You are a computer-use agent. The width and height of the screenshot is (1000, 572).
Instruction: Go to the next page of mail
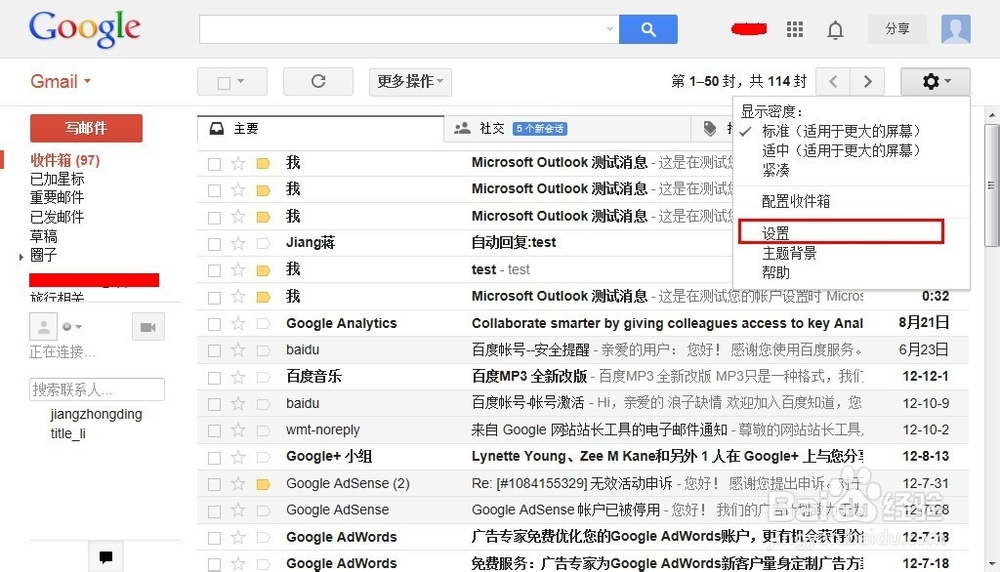pyautogui.click(x=867, y=82)
